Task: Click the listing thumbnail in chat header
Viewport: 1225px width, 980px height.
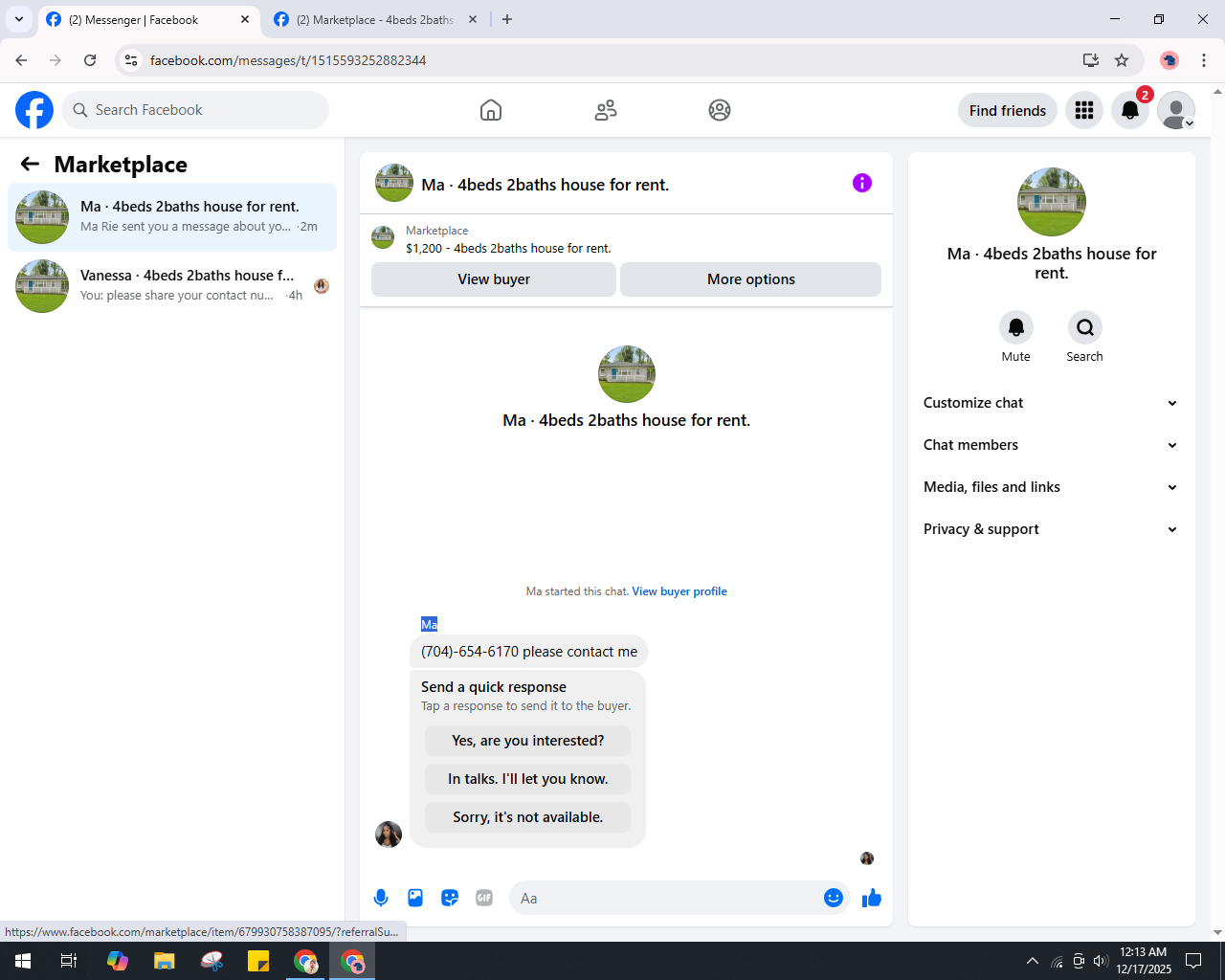Action: 394,183
